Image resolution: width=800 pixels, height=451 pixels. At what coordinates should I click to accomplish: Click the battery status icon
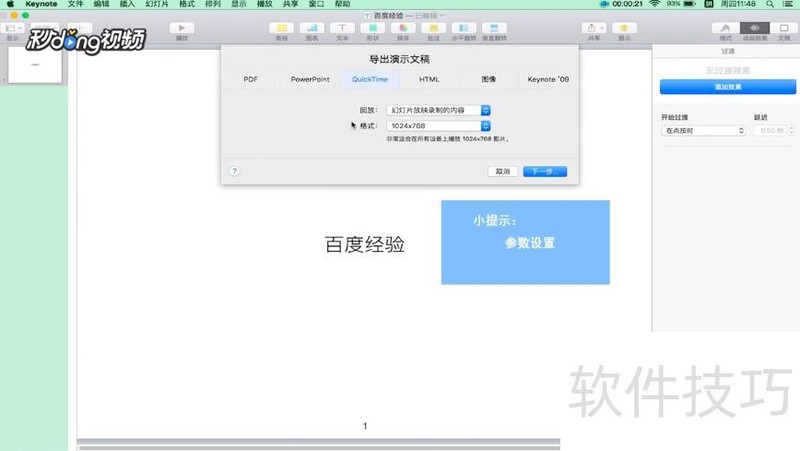click(689, 4)
